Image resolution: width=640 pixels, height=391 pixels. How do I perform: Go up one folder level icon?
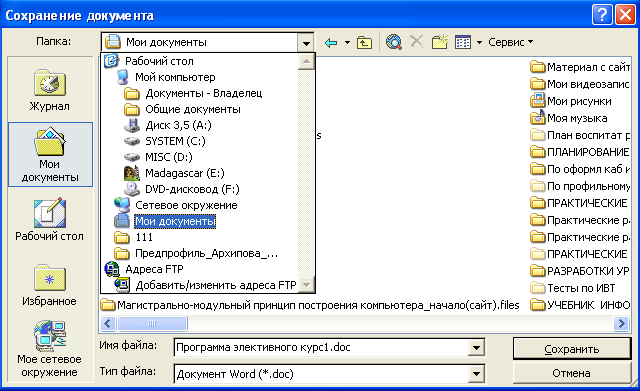point(364,42)
